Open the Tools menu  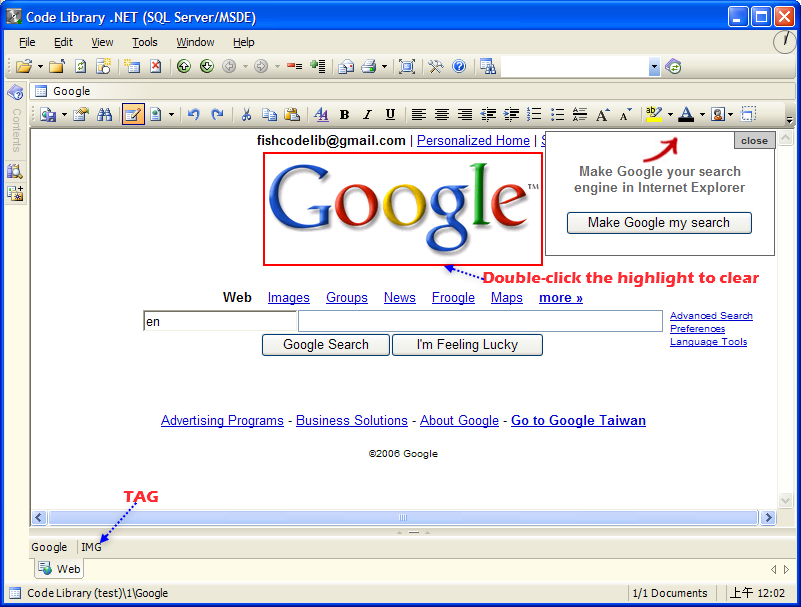click(x=145, y=42)
